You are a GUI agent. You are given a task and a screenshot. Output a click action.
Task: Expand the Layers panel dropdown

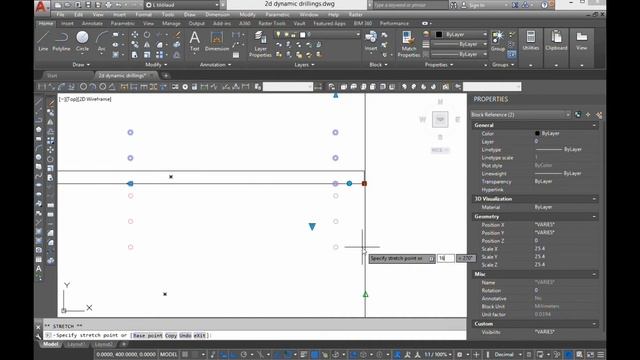click(304, 64)
